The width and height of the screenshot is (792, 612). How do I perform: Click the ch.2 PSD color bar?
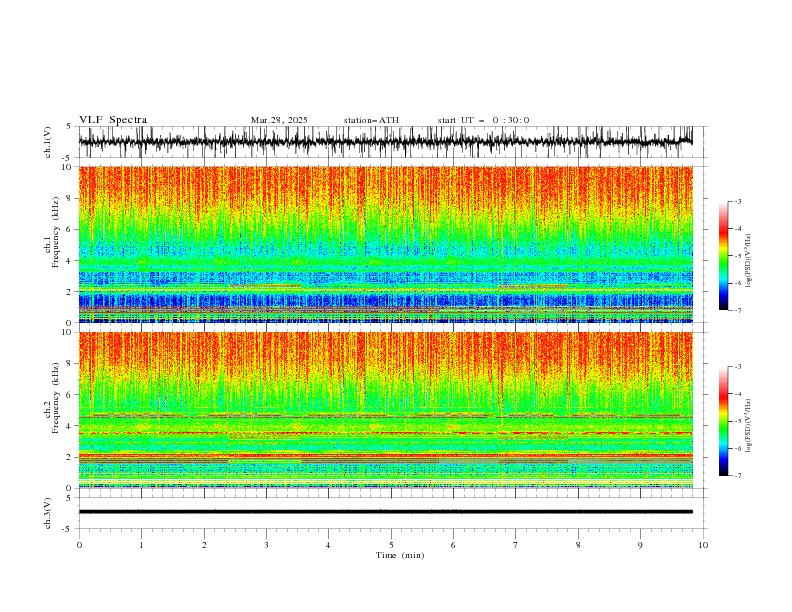[724, 421]
